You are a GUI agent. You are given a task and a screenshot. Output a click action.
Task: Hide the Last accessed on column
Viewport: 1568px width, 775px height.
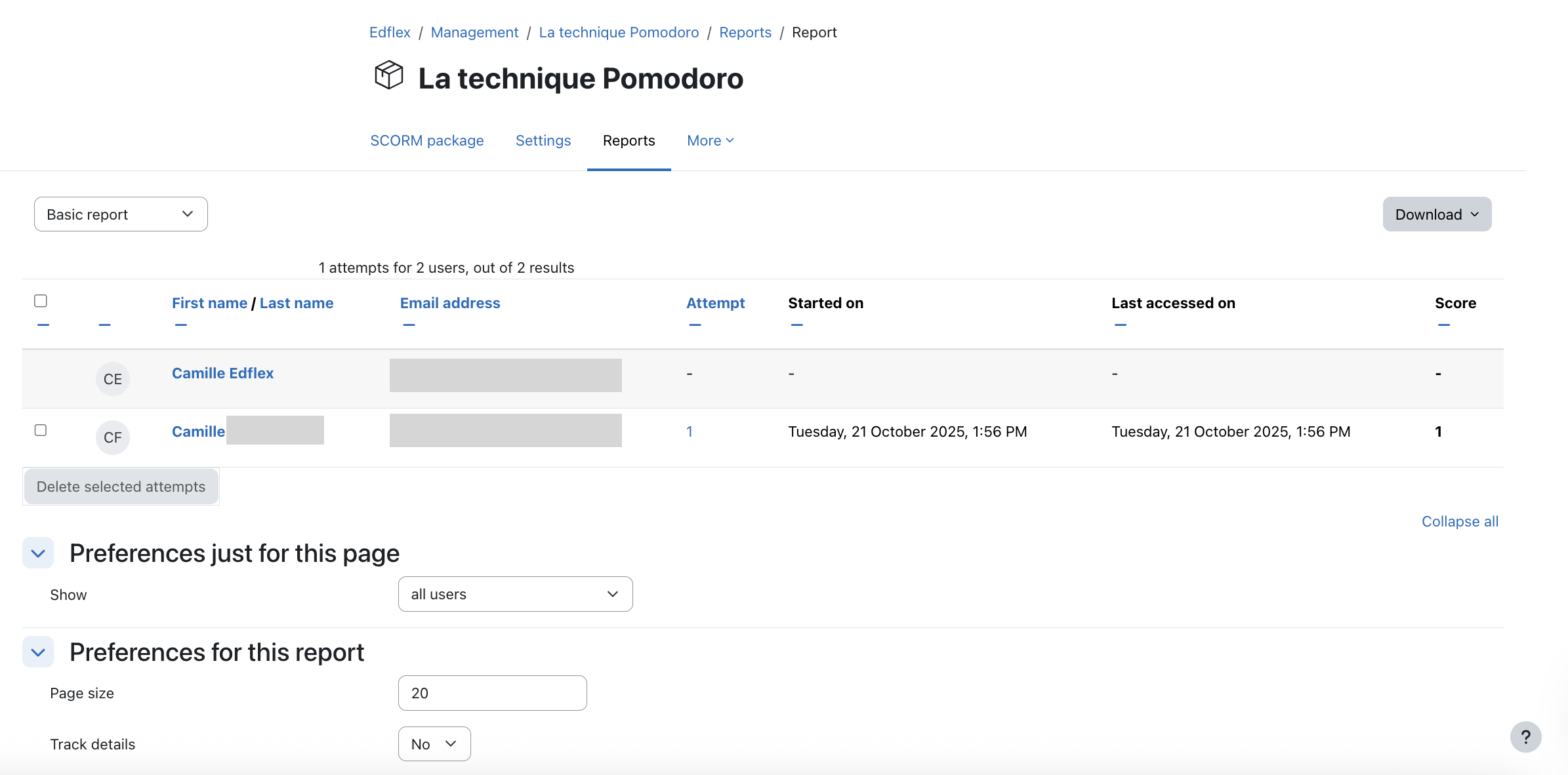[1120, 325]
